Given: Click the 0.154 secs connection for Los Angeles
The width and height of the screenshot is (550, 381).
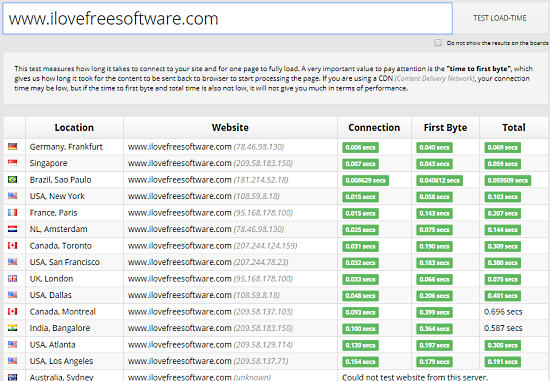Looking at the screenshot, I should (x=360, y=362).
